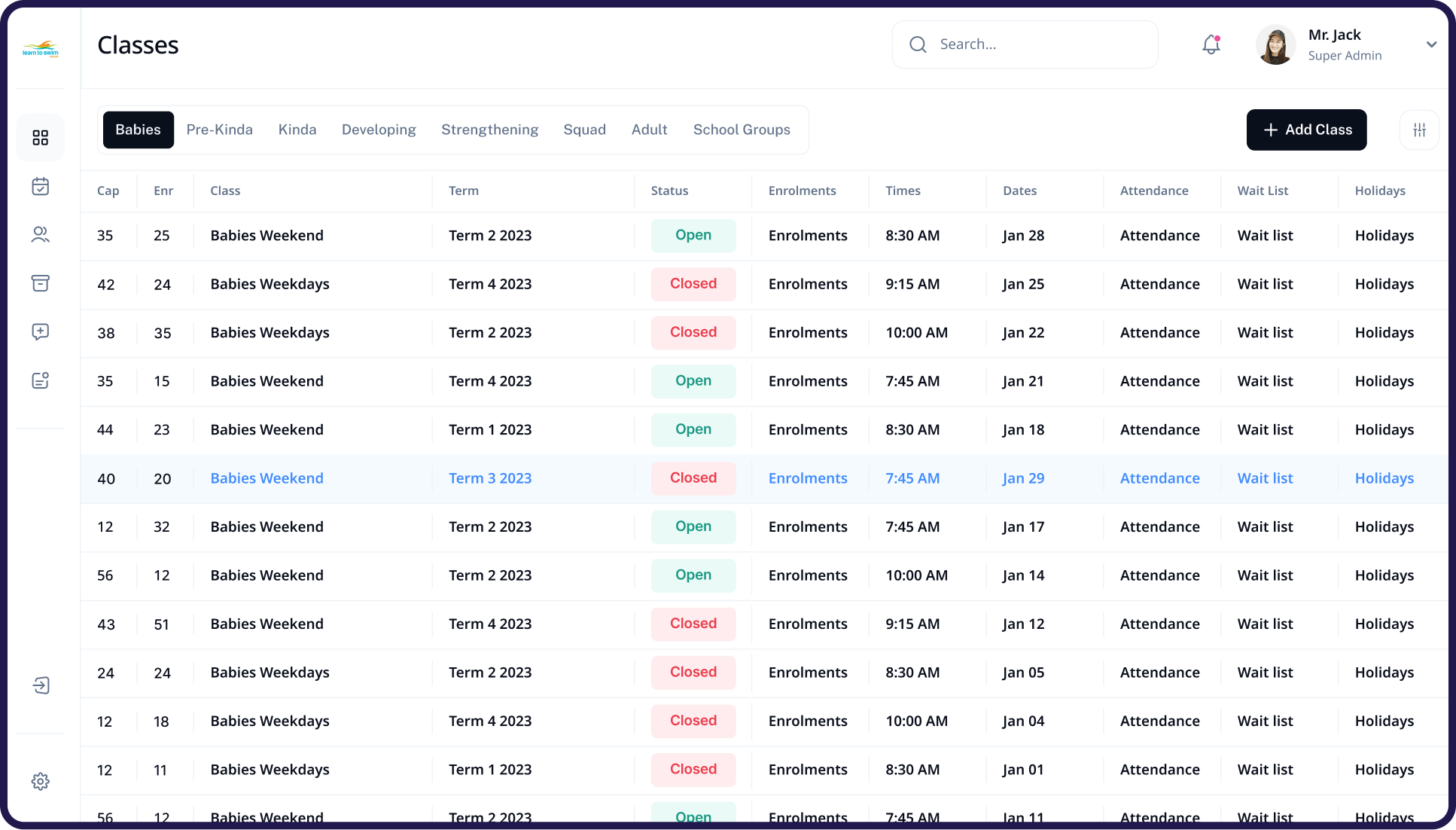Click Mr. Jack profile avatar
The height and width of the screenshot is (830, 1456).
point(1275,45)
